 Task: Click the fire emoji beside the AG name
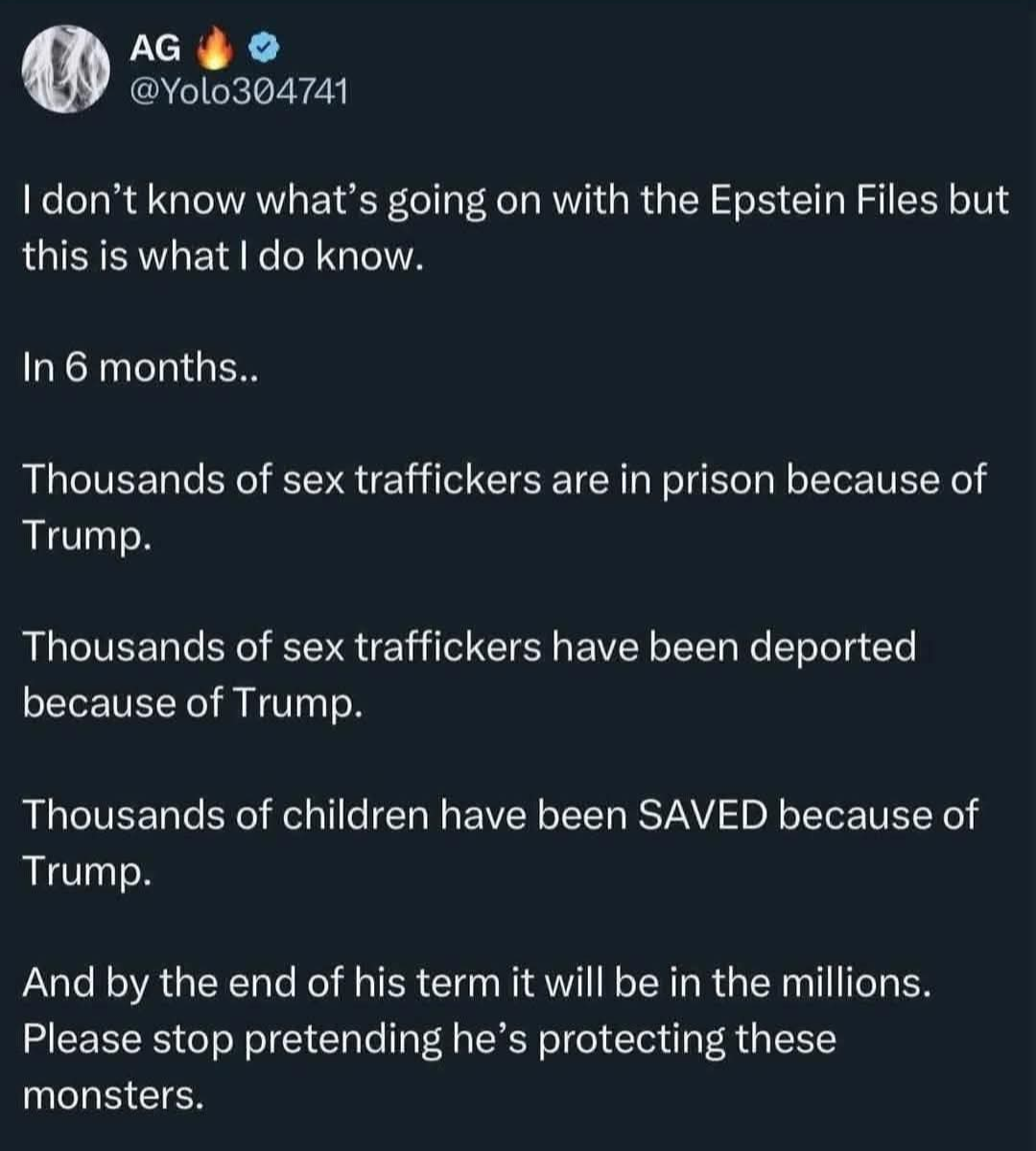214,49
